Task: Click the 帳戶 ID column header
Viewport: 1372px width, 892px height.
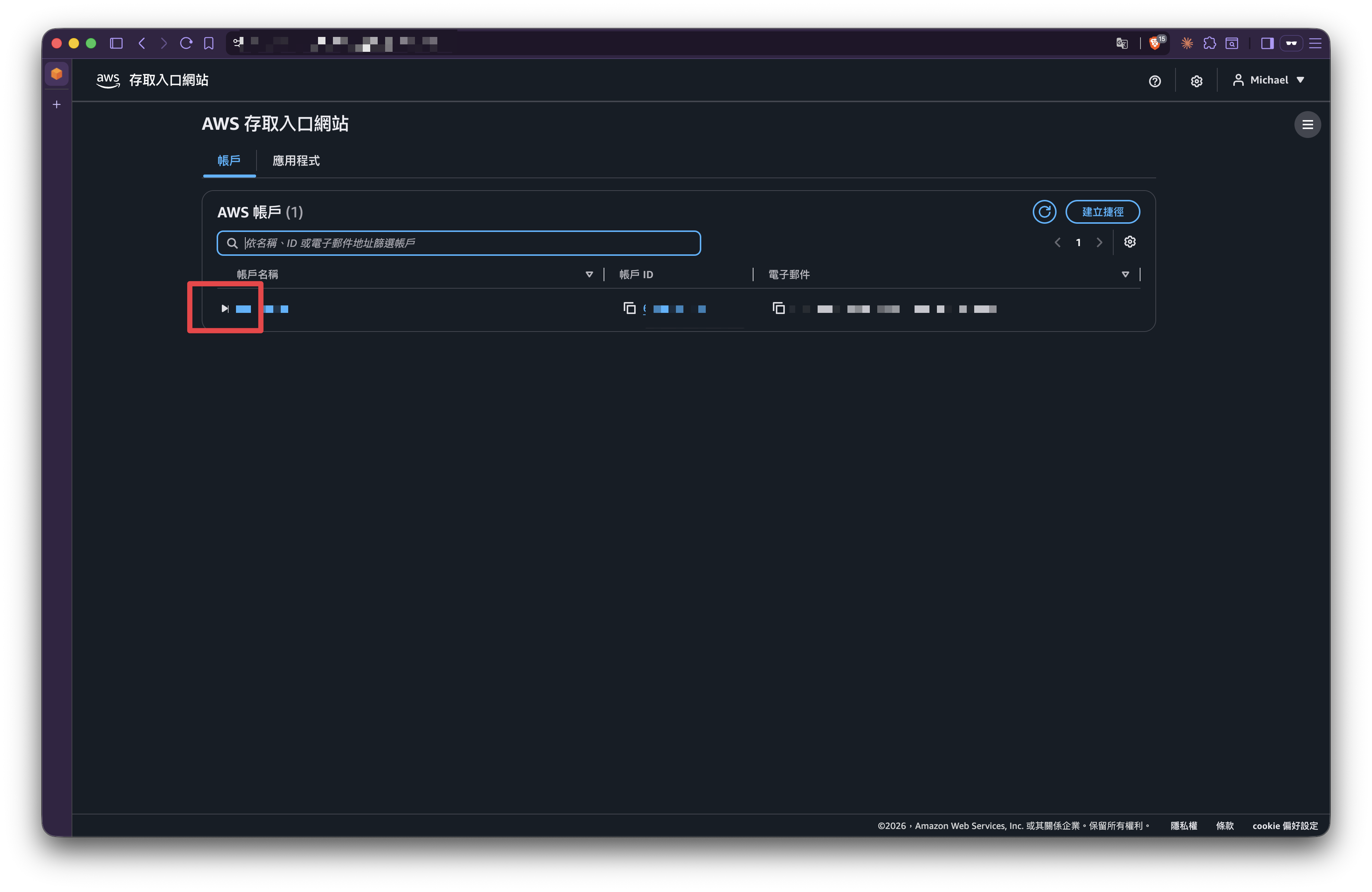Action: (636, 274)
